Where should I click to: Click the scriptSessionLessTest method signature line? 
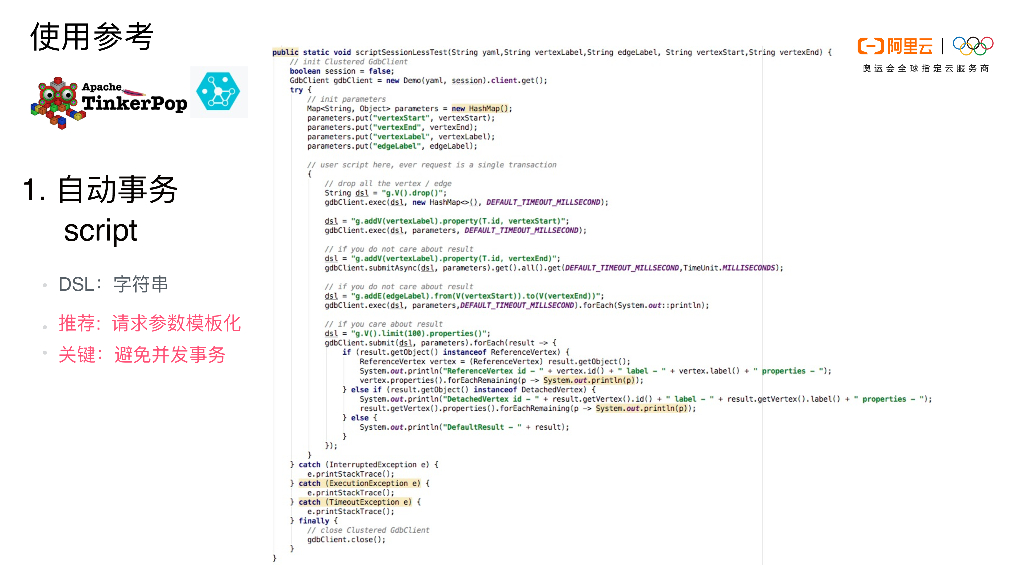coord(552,52)
